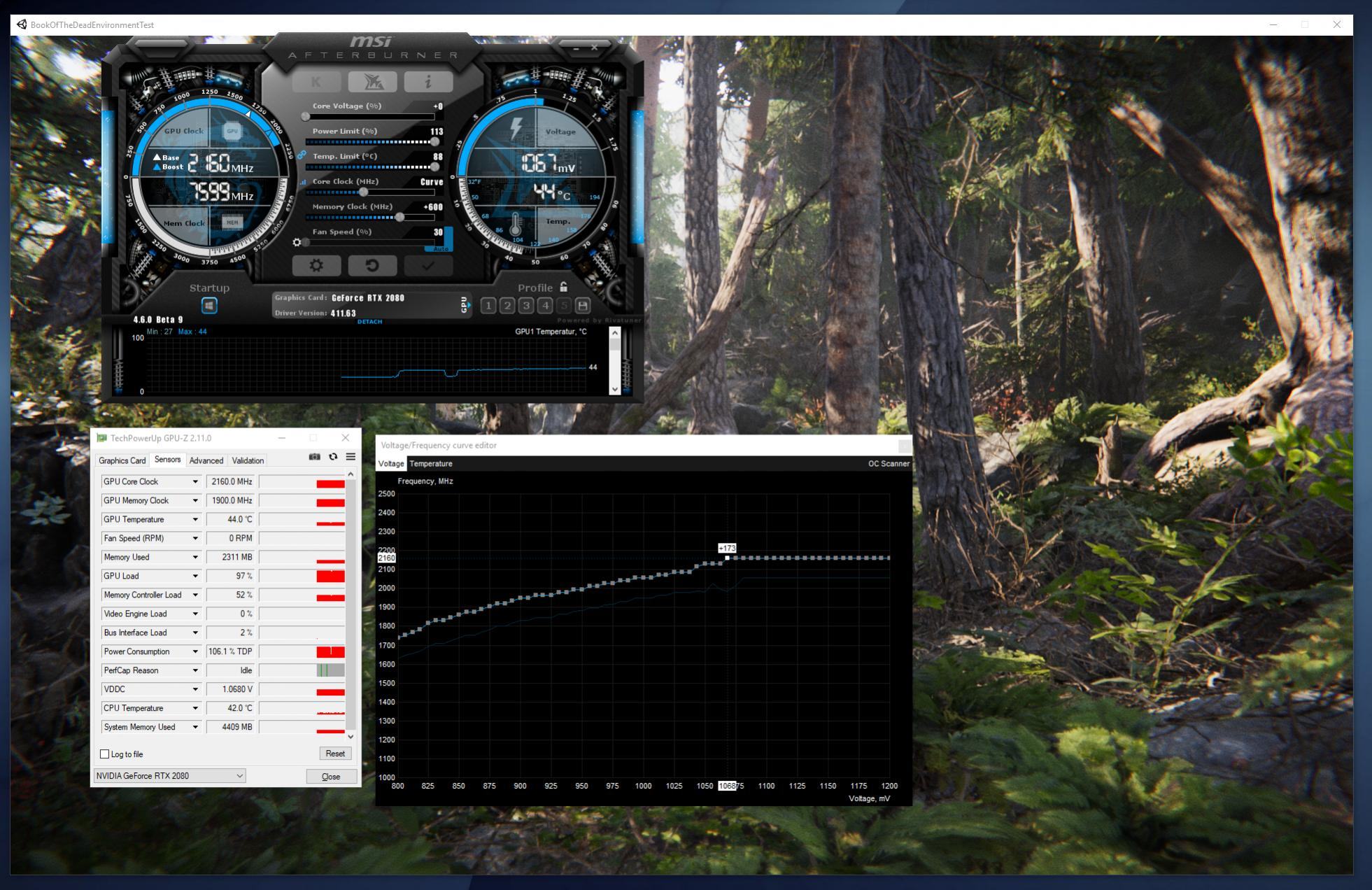Toggle the profile lock icon
This screenshot has height=890, width=1372.
tap(564, 288)
